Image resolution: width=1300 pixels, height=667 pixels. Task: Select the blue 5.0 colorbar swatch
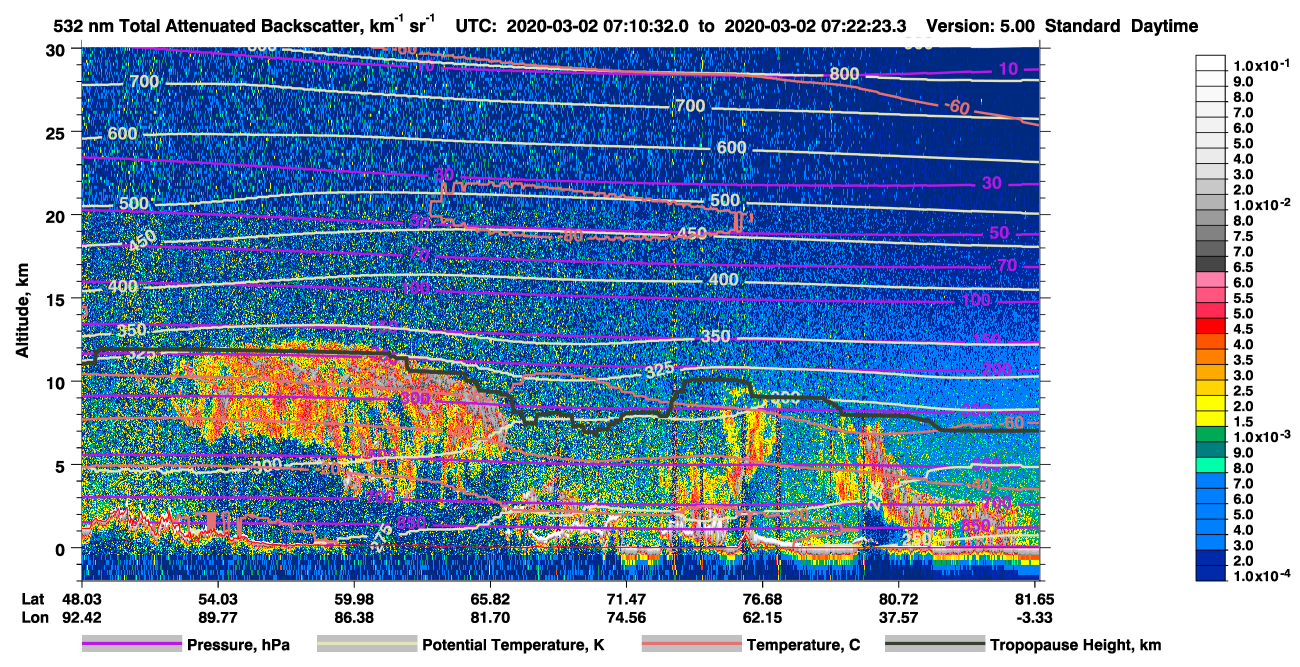coord(1211,513)
